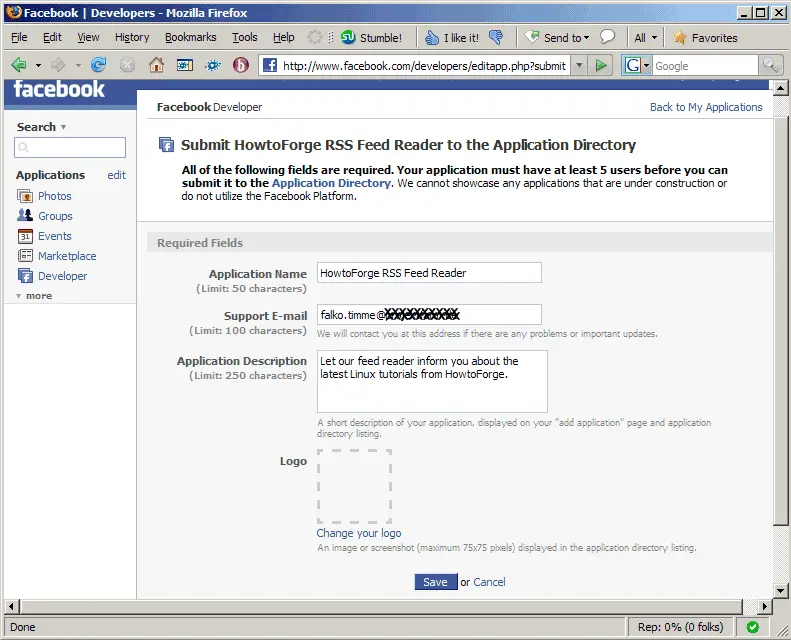Click the green Back arrow button
The image size is (791, 640).
coord(19,65)
